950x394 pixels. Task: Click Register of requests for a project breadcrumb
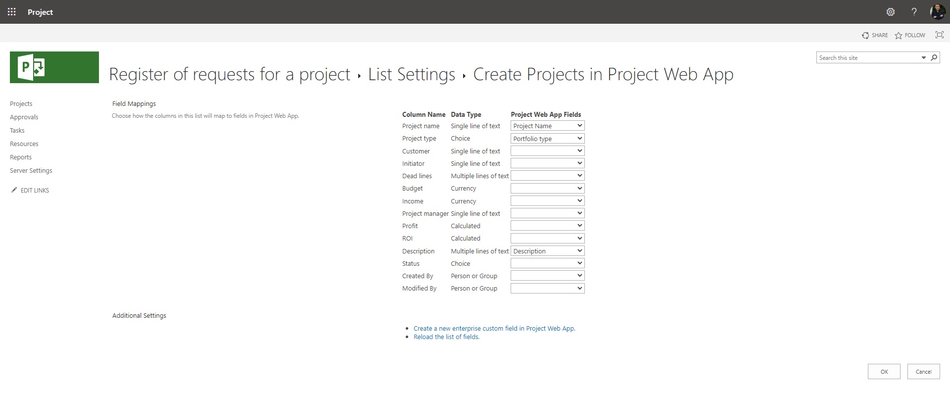click(230, 75)
